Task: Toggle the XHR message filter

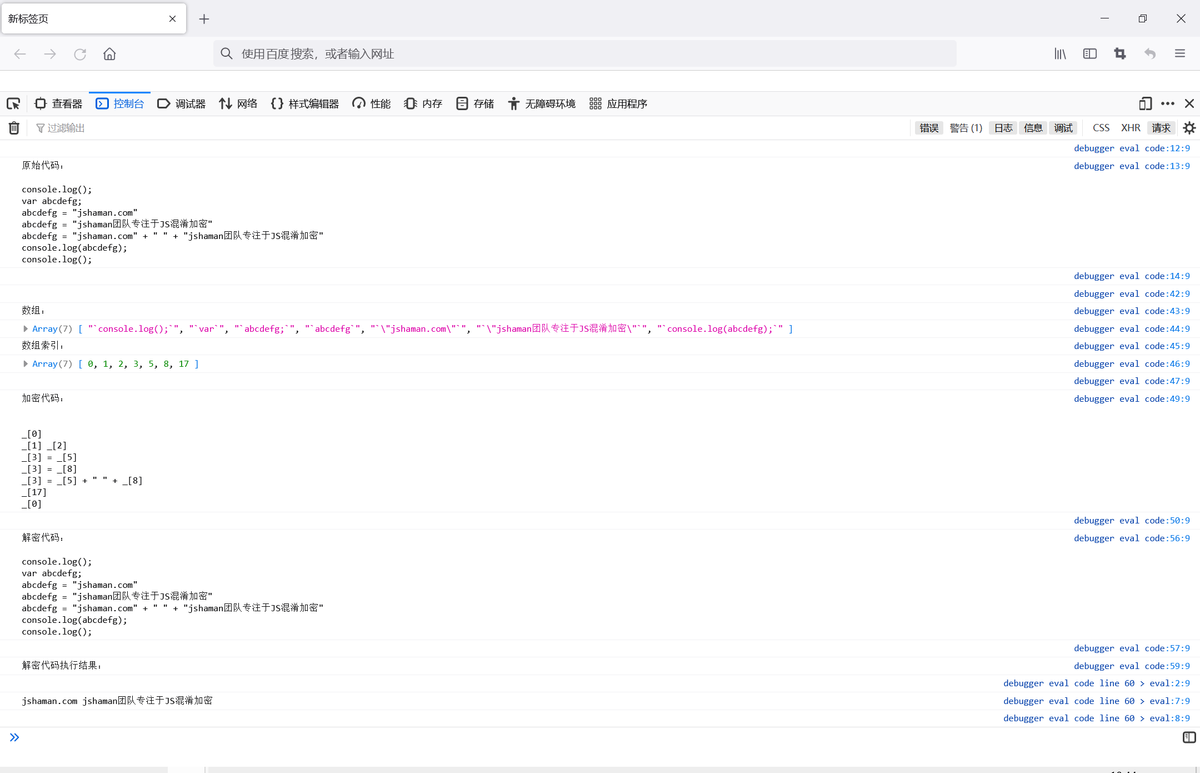Action: coord(1130,128)
